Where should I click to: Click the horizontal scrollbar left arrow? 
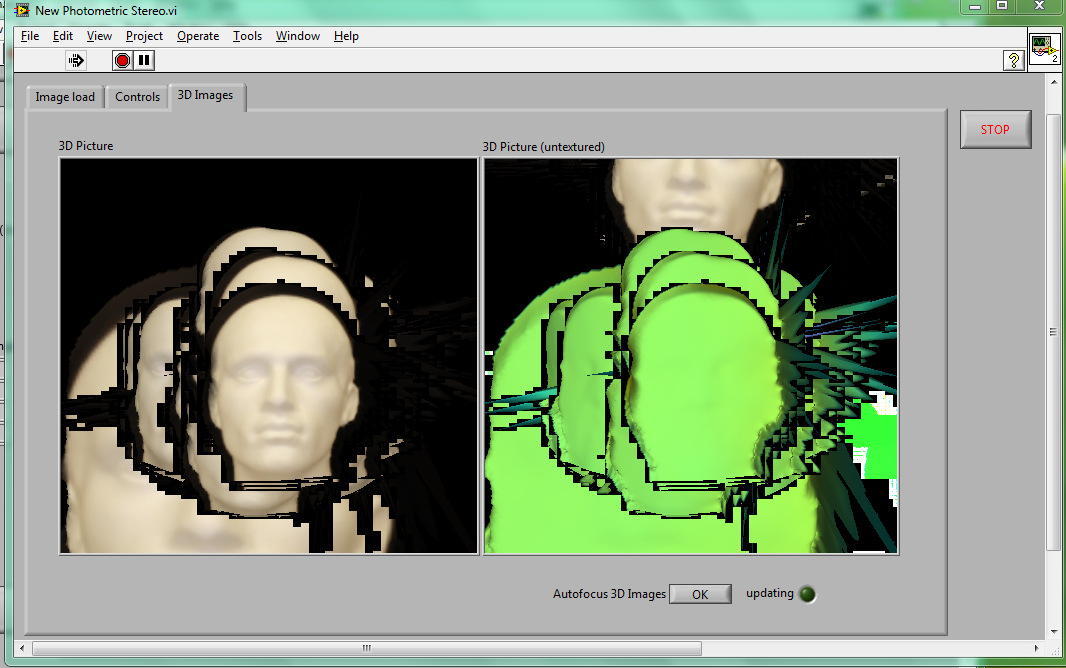click(22, 648)
